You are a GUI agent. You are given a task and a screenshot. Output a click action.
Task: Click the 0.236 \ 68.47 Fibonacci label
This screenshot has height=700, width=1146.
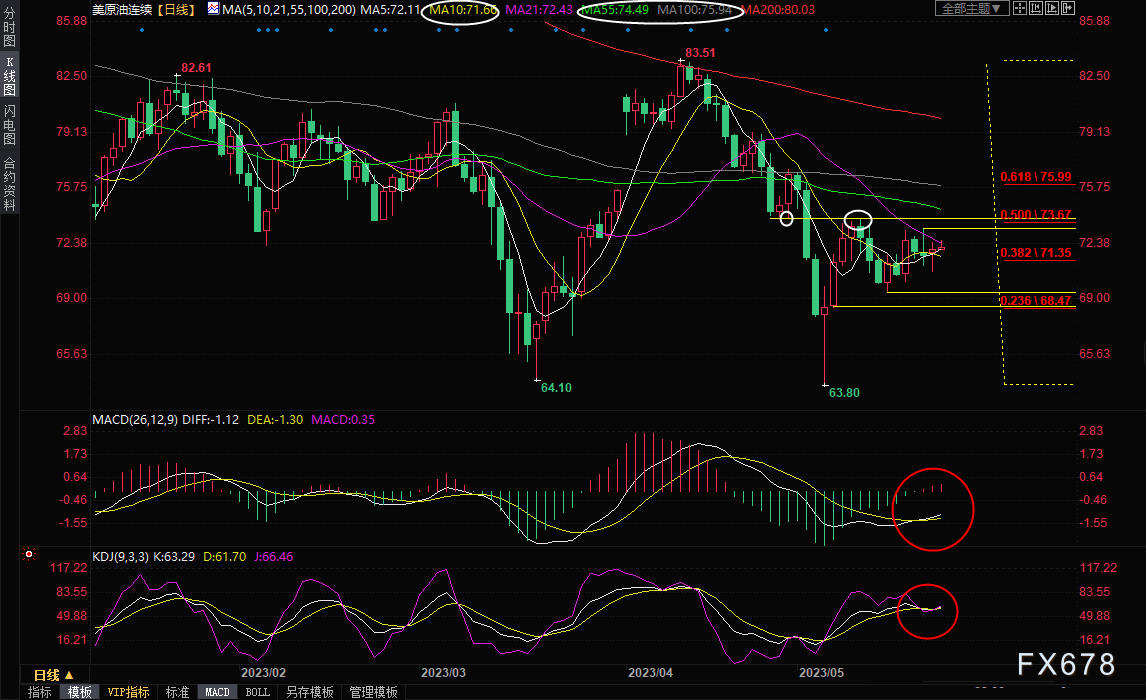1036,300
